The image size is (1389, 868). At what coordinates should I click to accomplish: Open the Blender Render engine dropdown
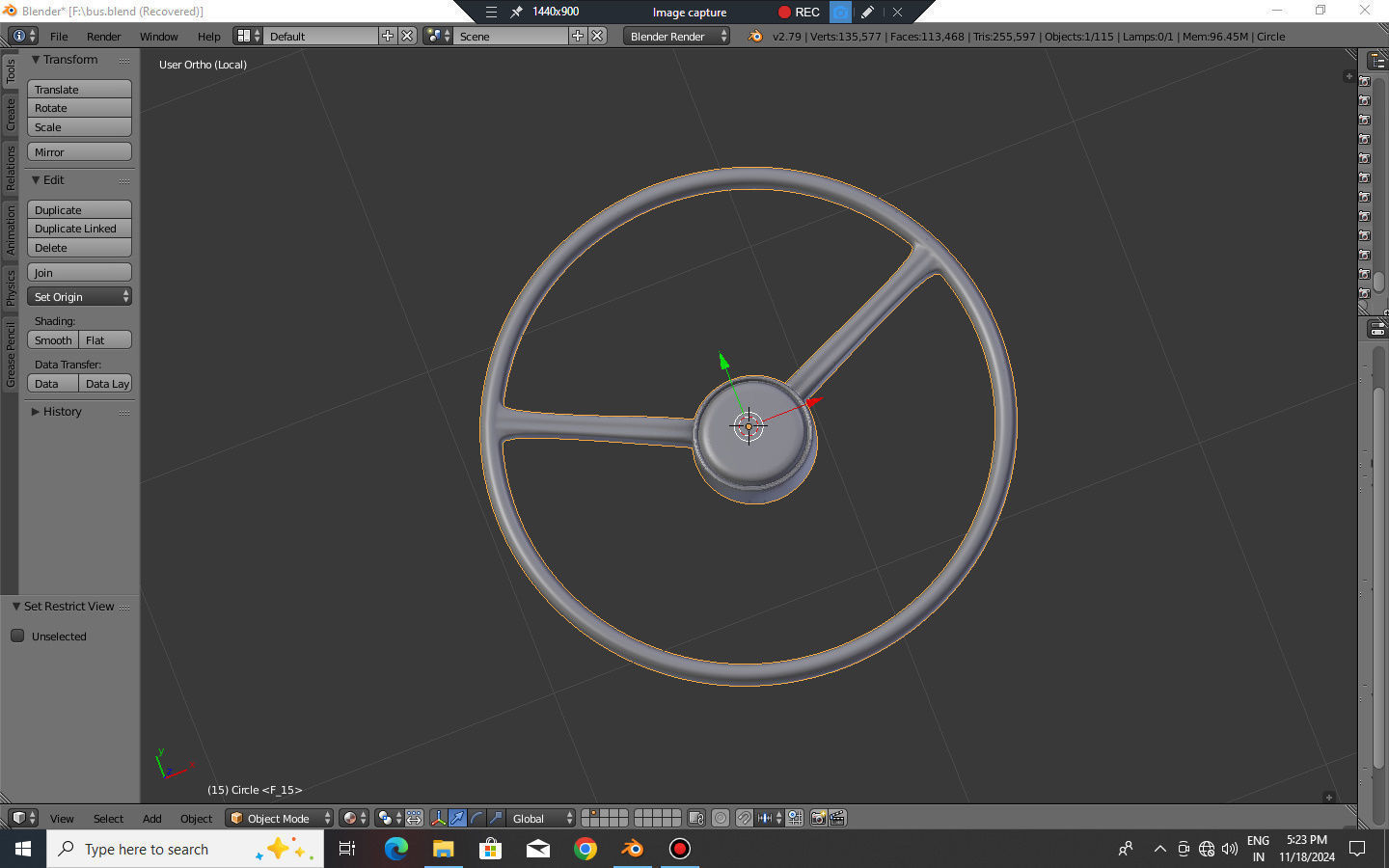point(676,36)
